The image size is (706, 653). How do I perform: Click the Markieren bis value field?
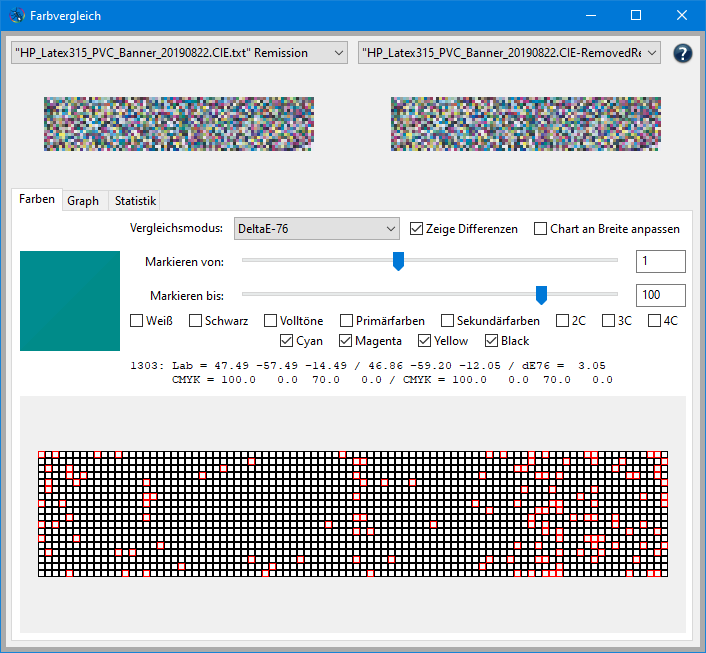(x=660, y=295)
